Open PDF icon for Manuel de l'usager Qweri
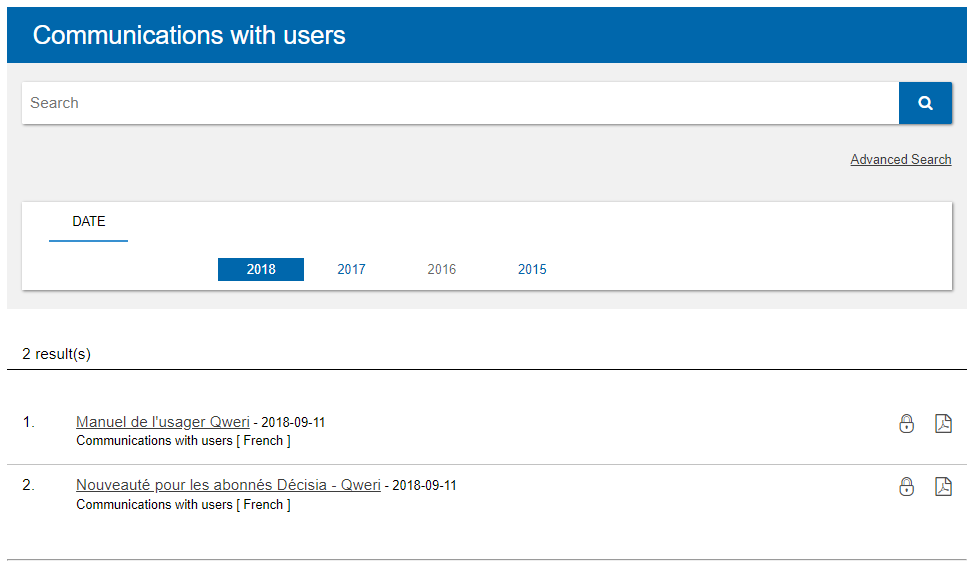The height and width of the screenshot is (566, 974). (943, 423)
